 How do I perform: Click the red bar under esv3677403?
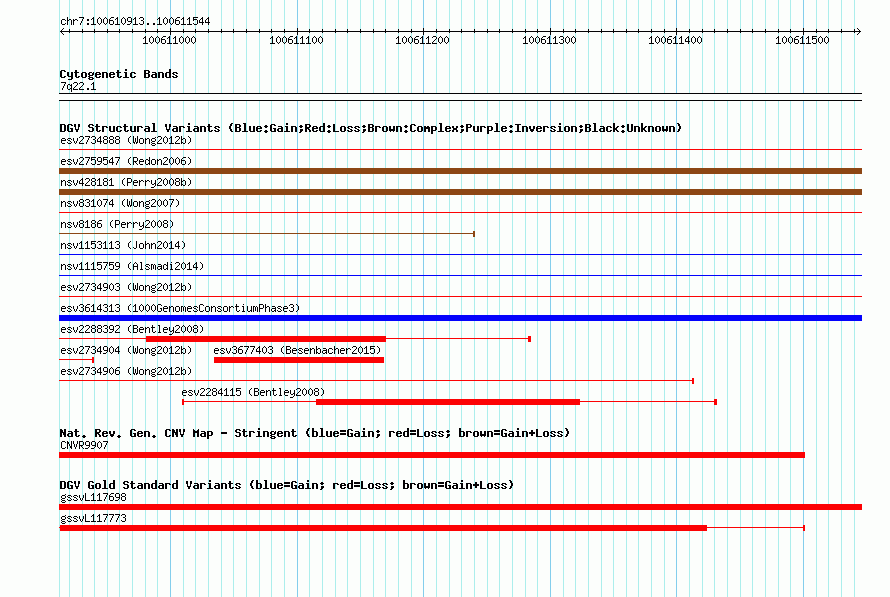tap(299, 360)
